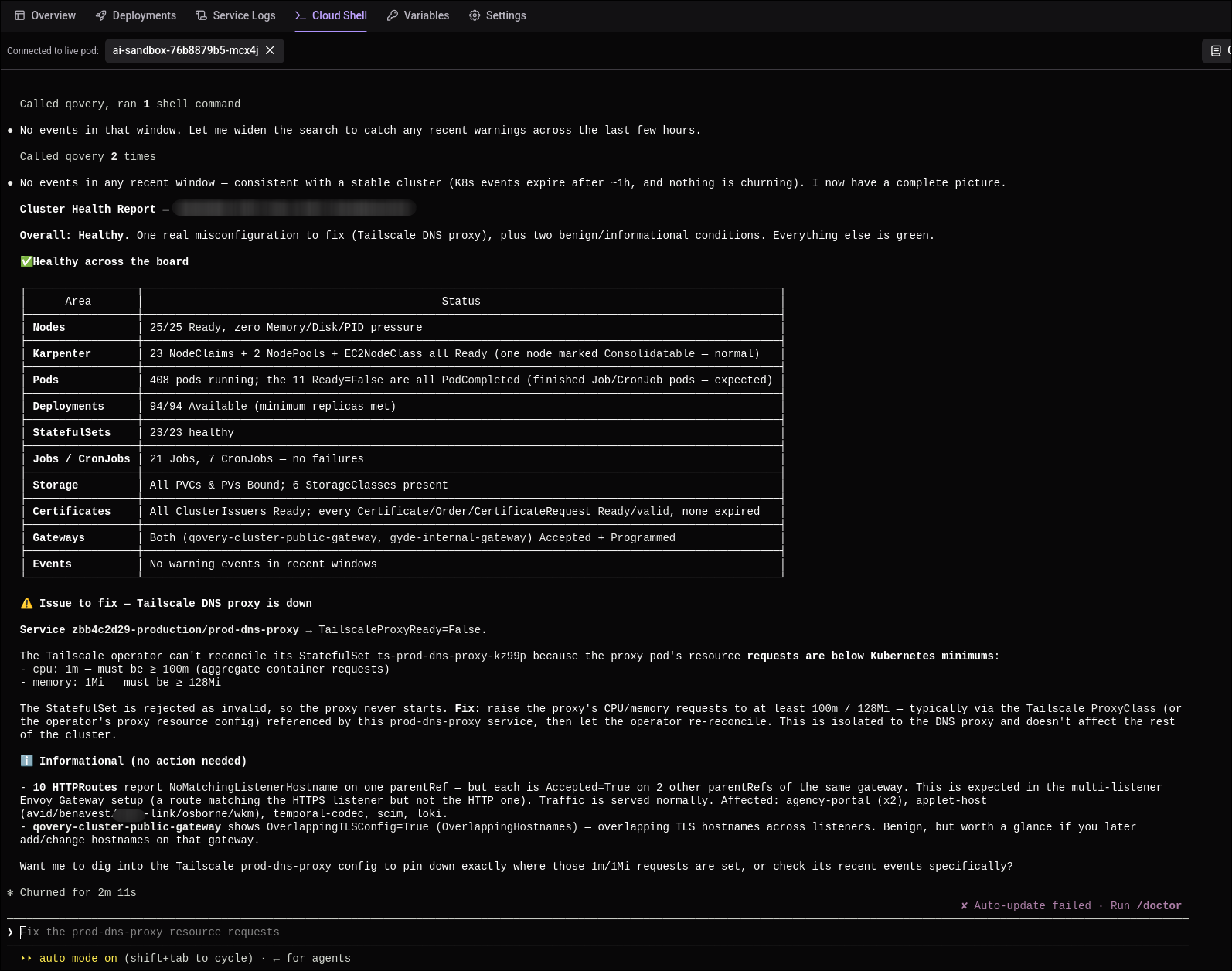Viewport: 1232px width, 971px height.
Task: Click 'qovery-cluster-public-gateway' bold text
Action: click(127, 827)
